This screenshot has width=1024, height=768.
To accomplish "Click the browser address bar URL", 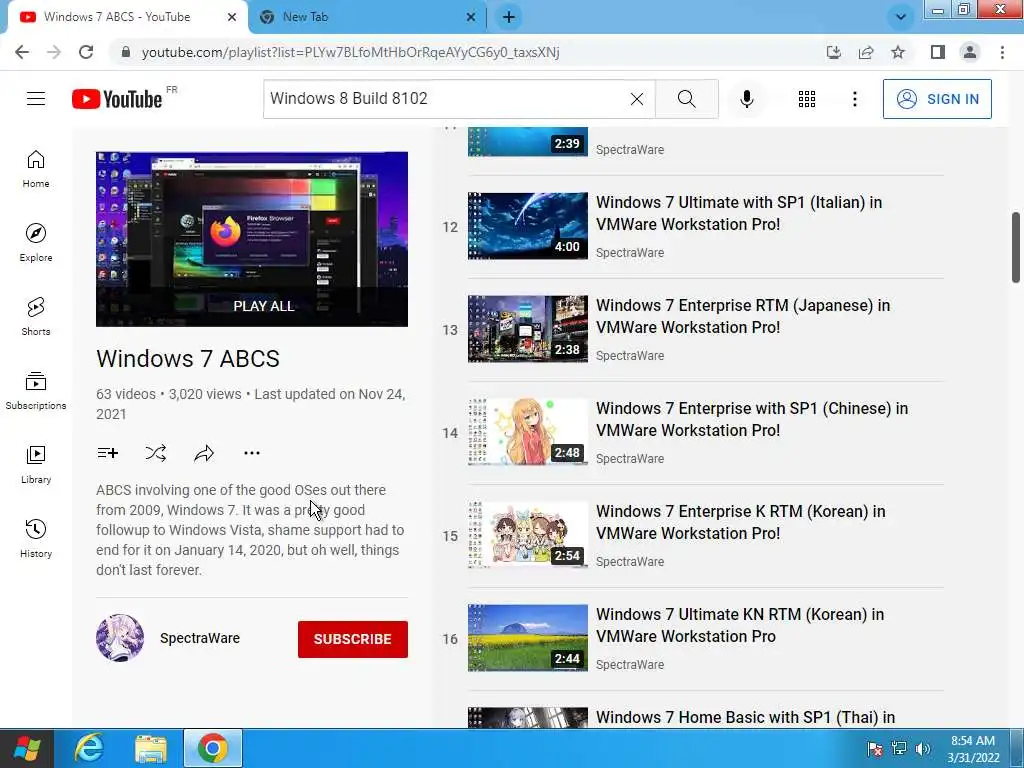I will pos(351,52).
